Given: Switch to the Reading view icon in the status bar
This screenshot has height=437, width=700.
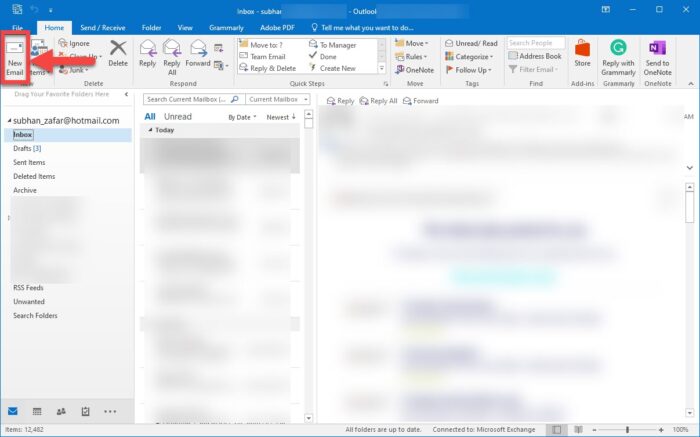Looking at the screenshot, I should pos(578,429).
